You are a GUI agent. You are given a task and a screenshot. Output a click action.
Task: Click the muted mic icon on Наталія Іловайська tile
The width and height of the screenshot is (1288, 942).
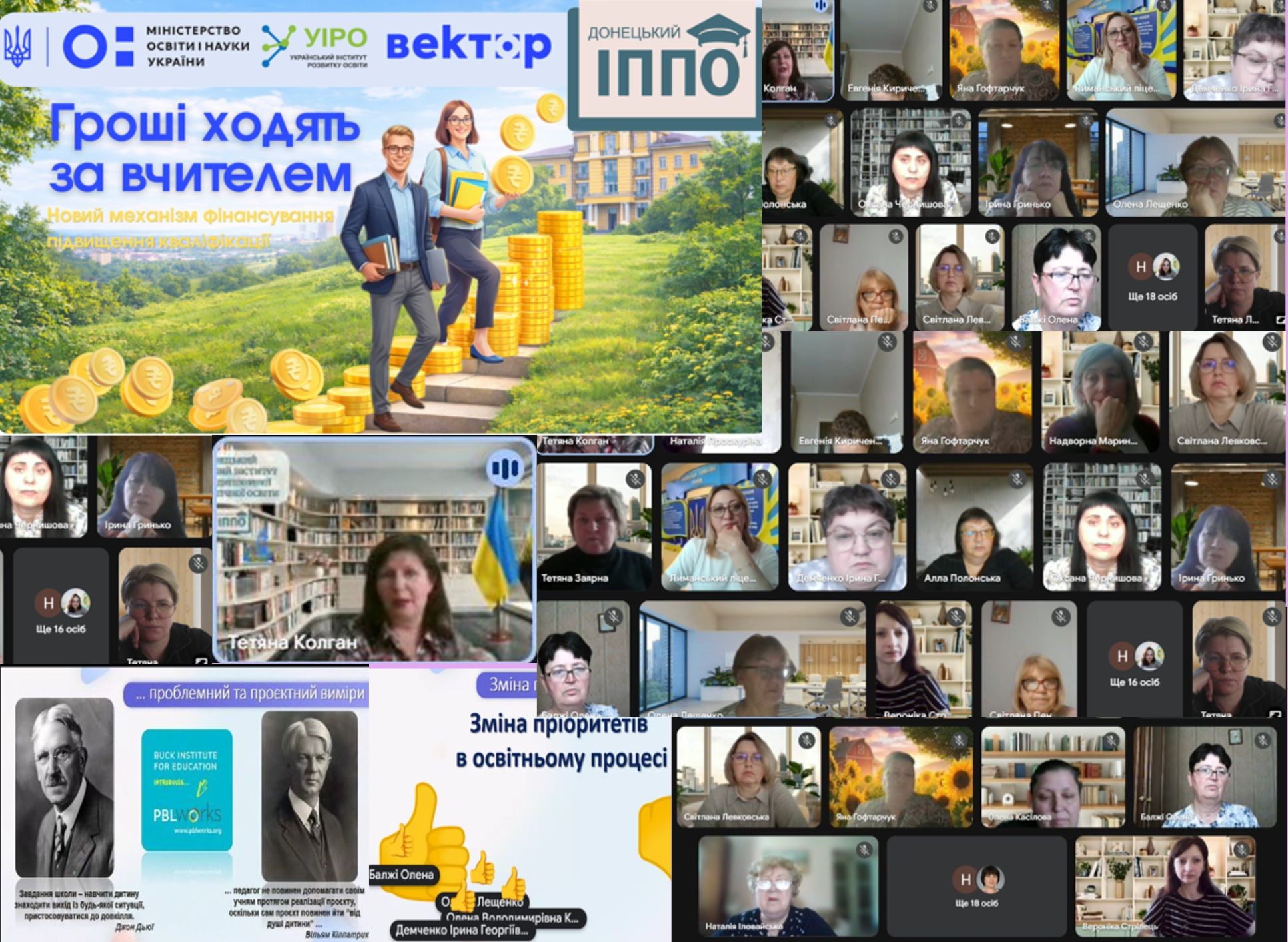[x=864, y=849]
